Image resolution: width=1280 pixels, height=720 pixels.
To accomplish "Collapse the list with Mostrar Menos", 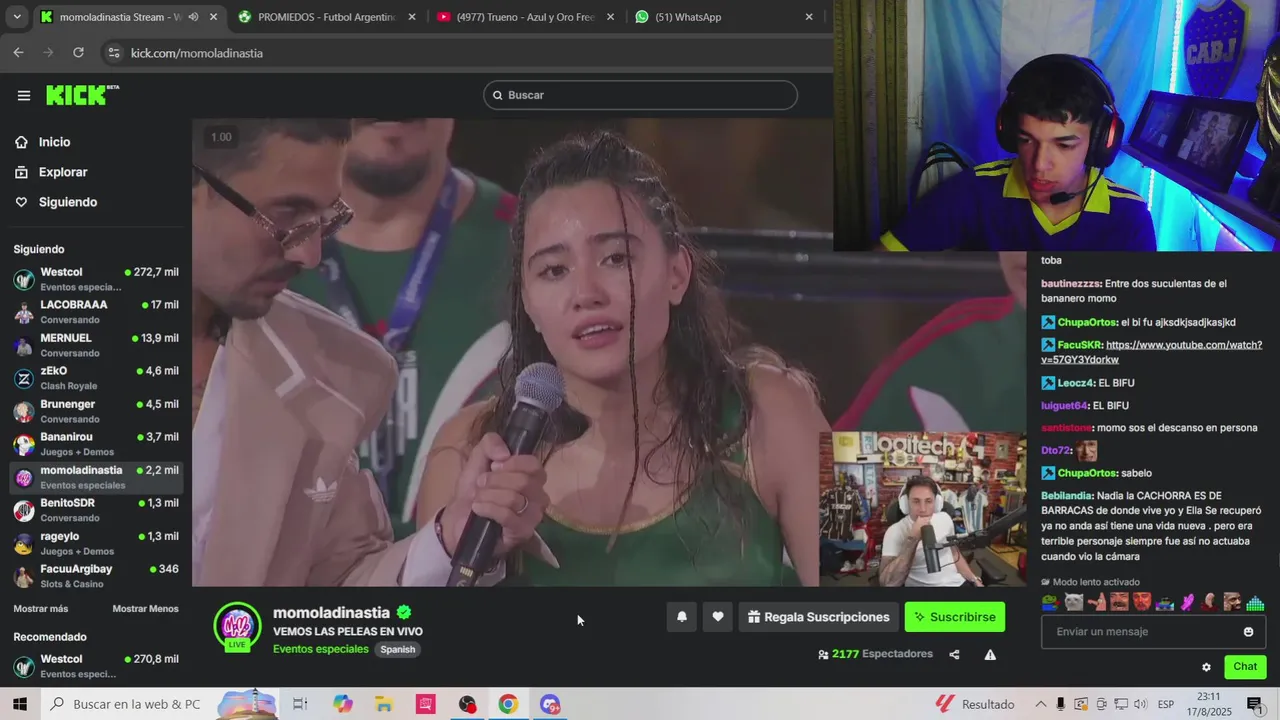I will [x=145, y=609].
